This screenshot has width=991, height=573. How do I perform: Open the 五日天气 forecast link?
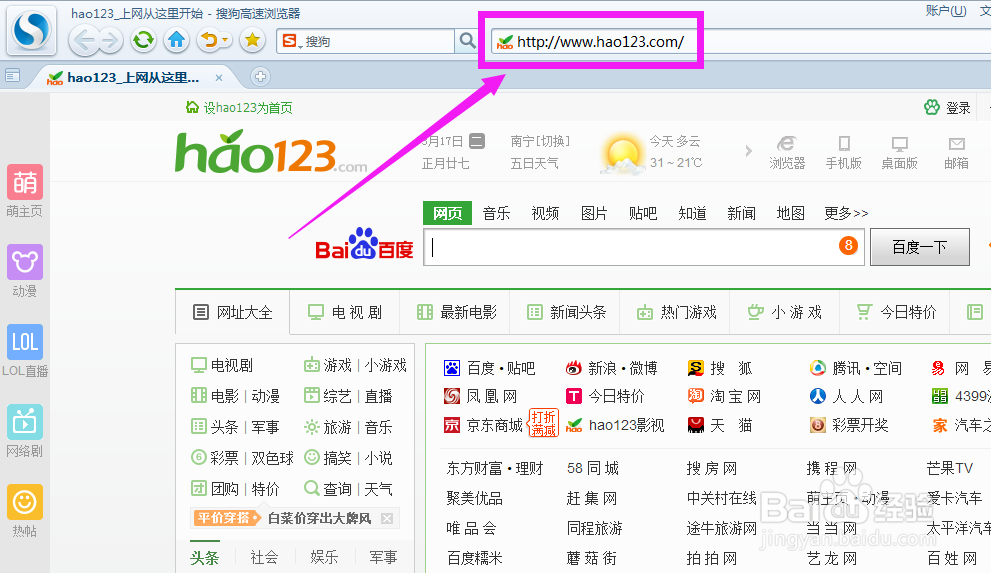534,164
